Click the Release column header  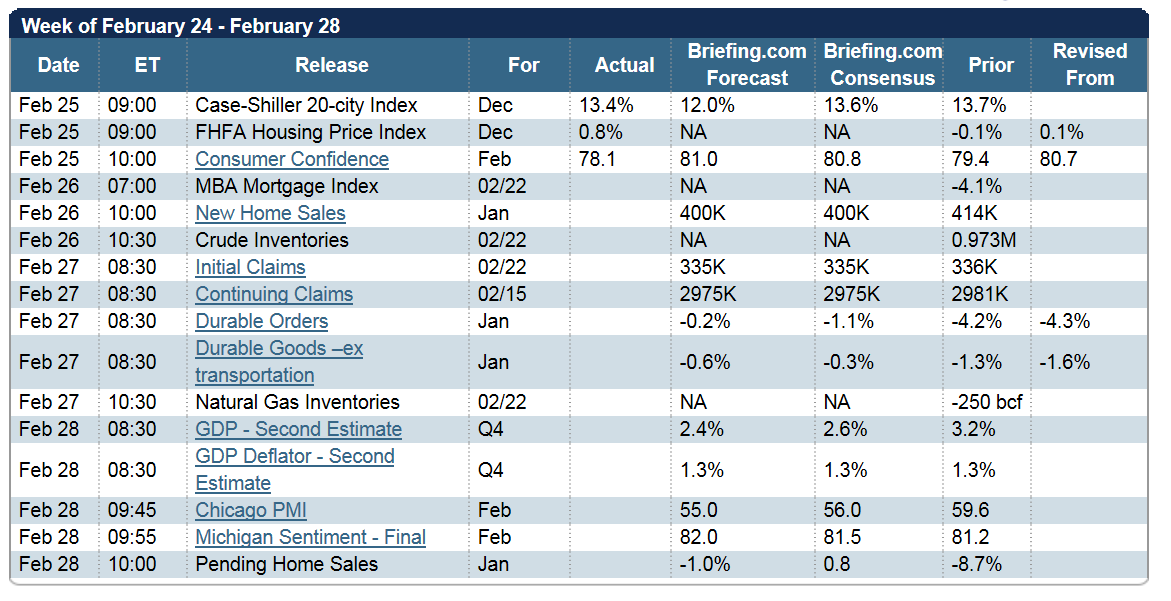tap(332, 65)
